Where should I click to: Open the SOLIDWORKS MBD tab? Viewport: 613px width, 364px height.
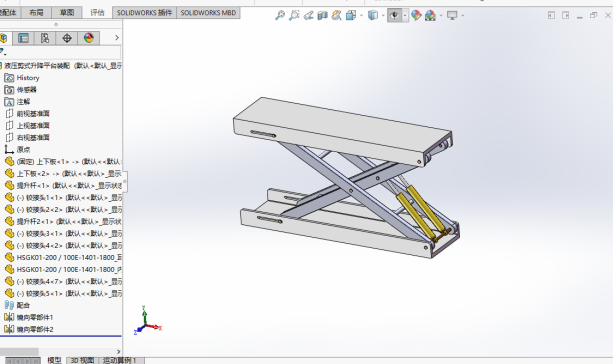[208, 13]
